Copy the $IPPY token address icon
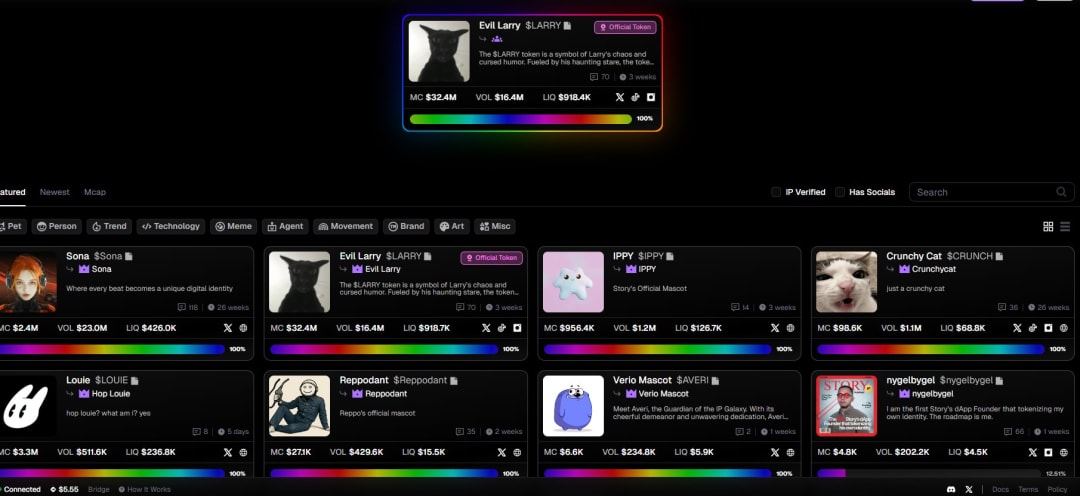The width and height of the screenshot is (1080, 496). [670, 256]
